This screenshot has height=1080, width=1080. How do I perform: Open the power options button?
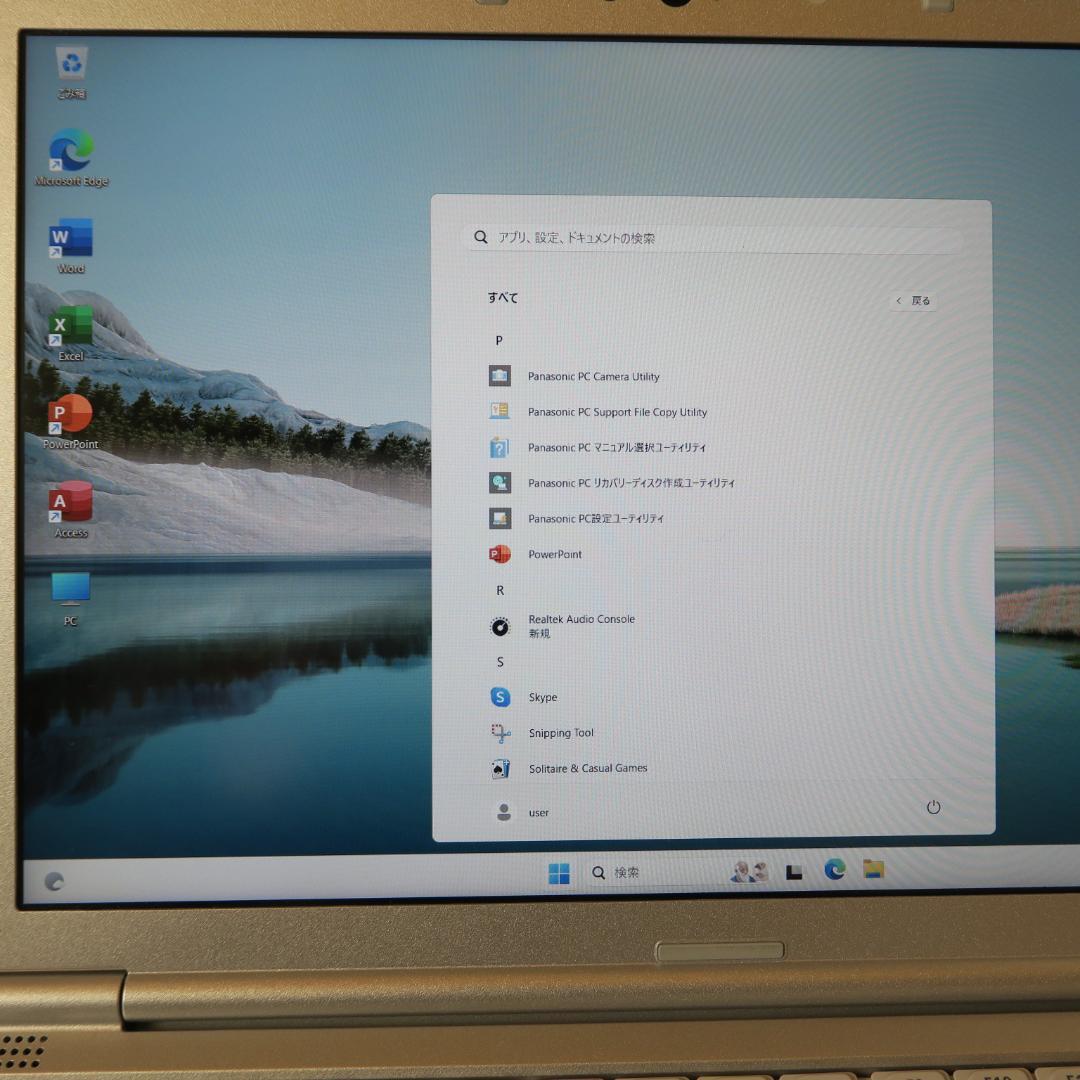(933, 807)
